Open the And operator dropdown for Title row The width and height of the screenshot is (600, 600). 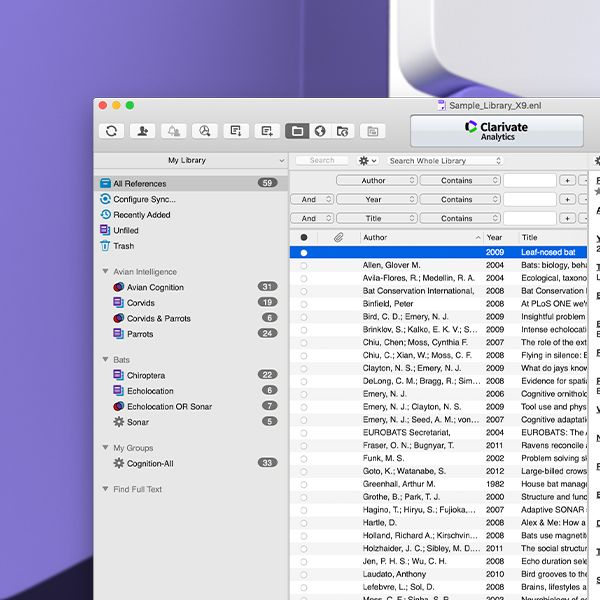pos(312,218)
